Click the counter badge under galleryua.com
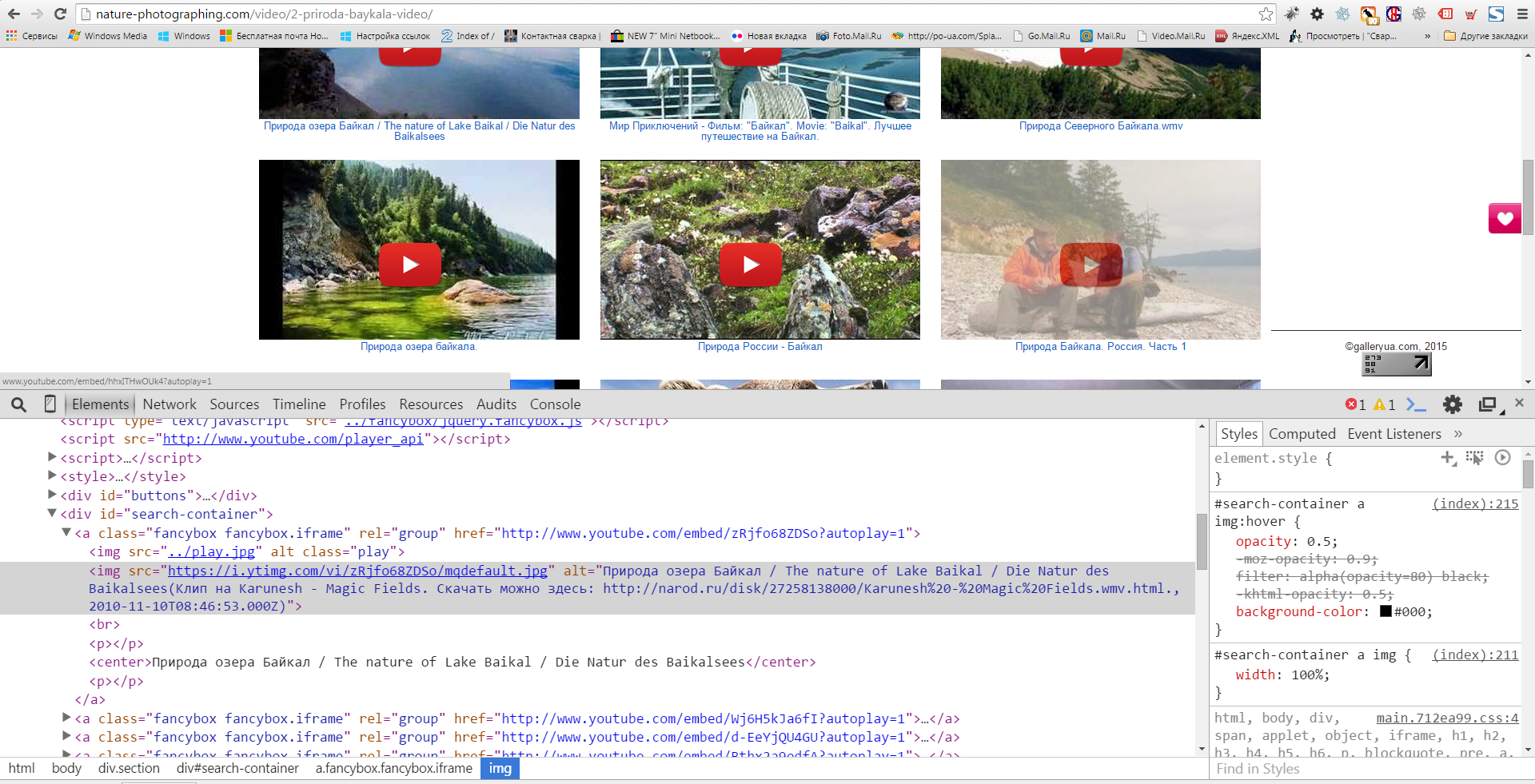 pyautogui.click(x=1397, y=364)
